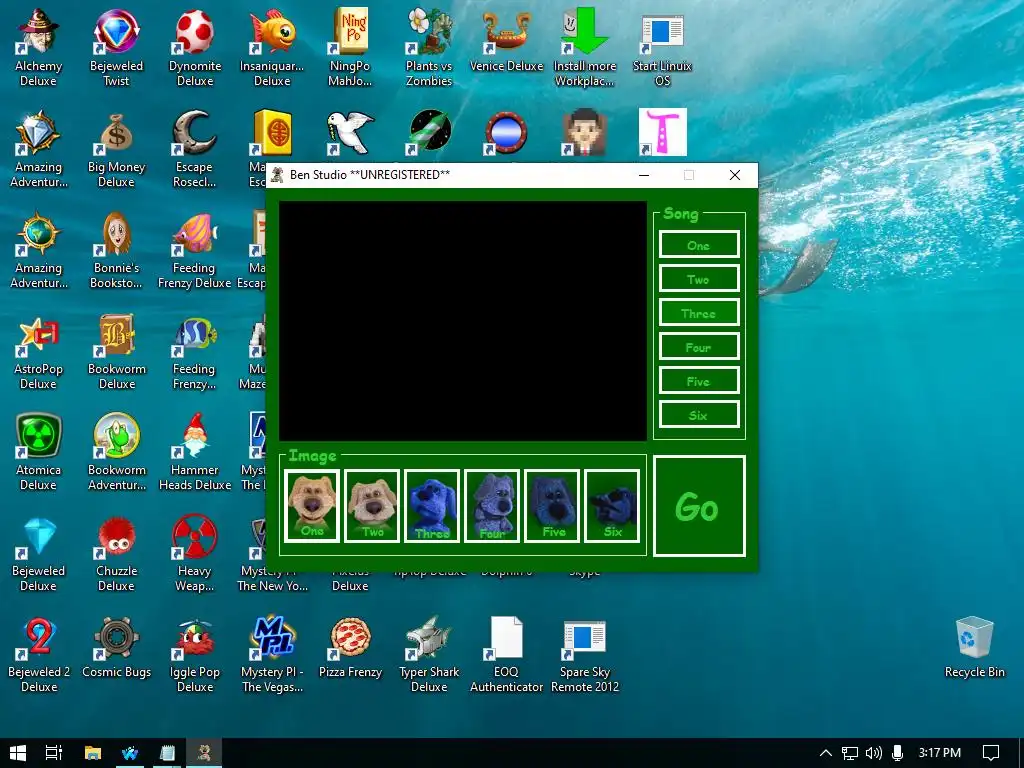Viewport: 1024px width, 768px height.
Task: Select Feeding Frenzy Deluxe fish icon
Action: [195, 249]
